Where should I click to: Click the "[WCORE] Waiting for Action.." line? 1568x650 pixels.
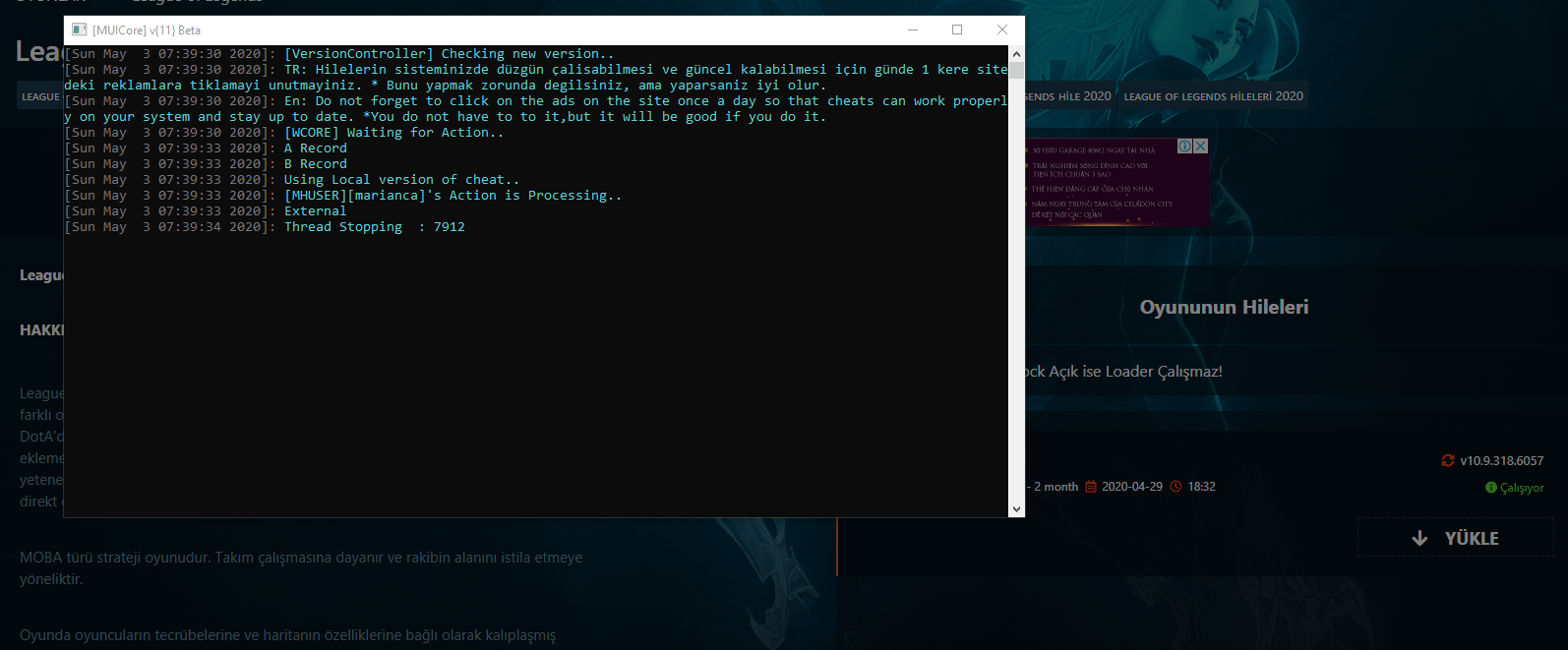(x=393, y=133)
